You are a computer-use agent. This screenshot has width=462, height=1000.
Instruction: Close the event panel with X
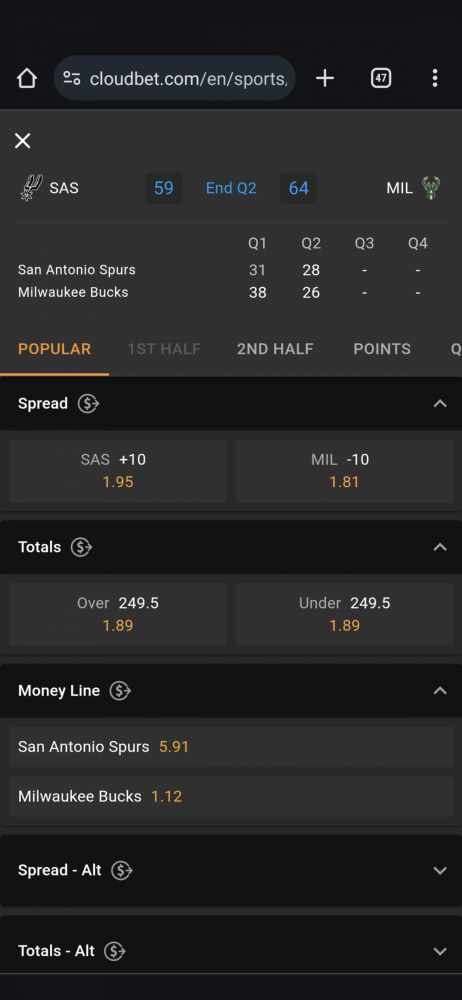(x=22, y=141)
